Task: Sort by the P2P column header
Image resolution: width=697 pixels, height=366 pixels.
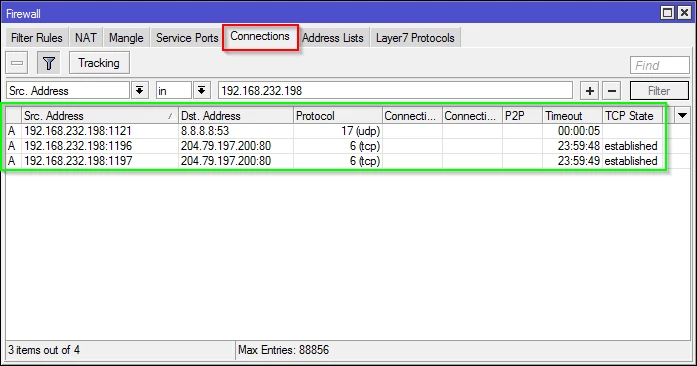Action: (x=522, y=116)
